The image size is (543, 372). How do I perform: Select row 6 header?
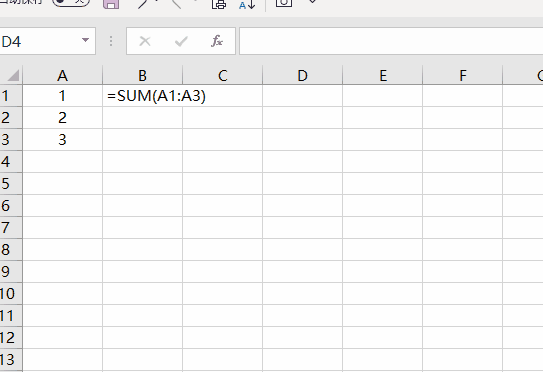pyautogui.click(x=11, y=206)
